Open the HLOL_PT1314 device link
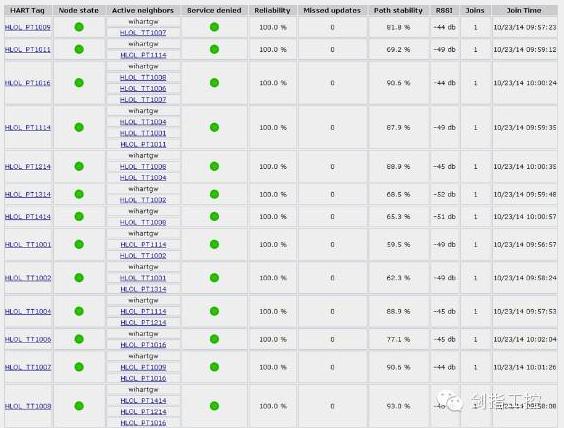 tap(28, 195)
